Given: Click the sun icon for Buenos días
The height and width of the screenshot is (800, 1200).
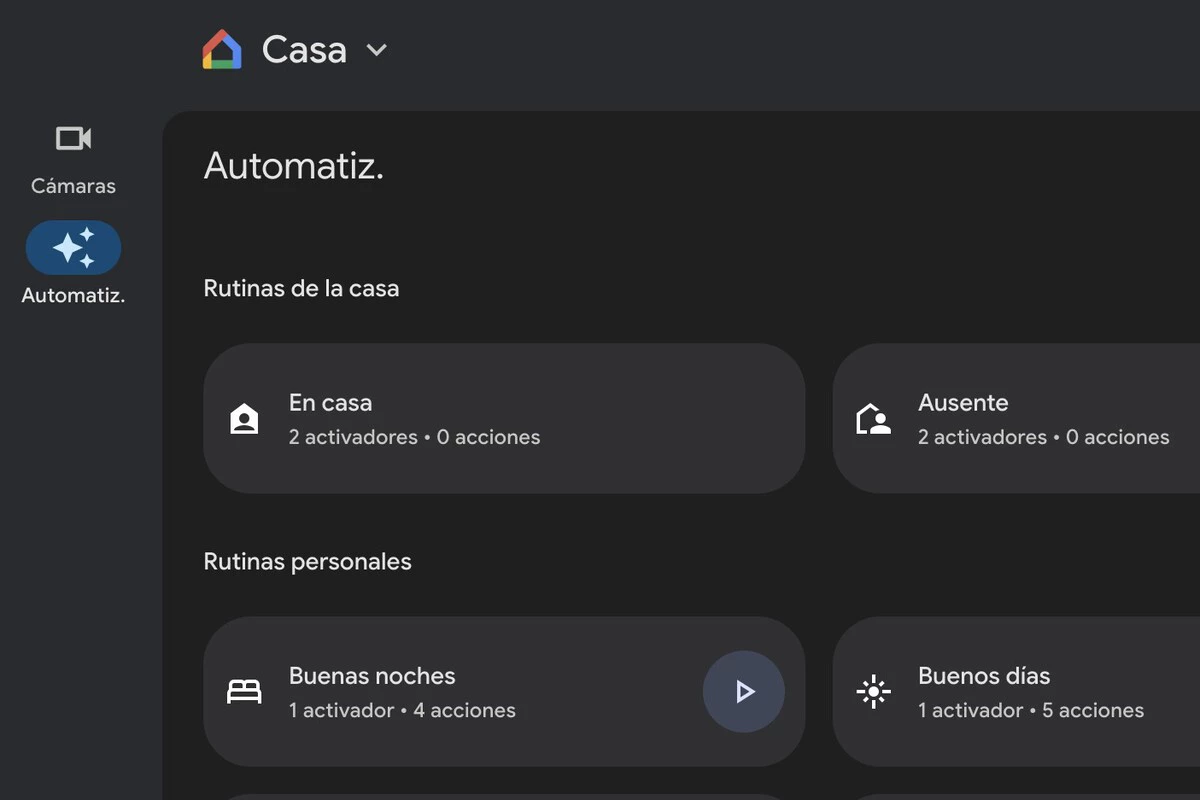Looking at the screenshot, I should (x=873, y=692).
